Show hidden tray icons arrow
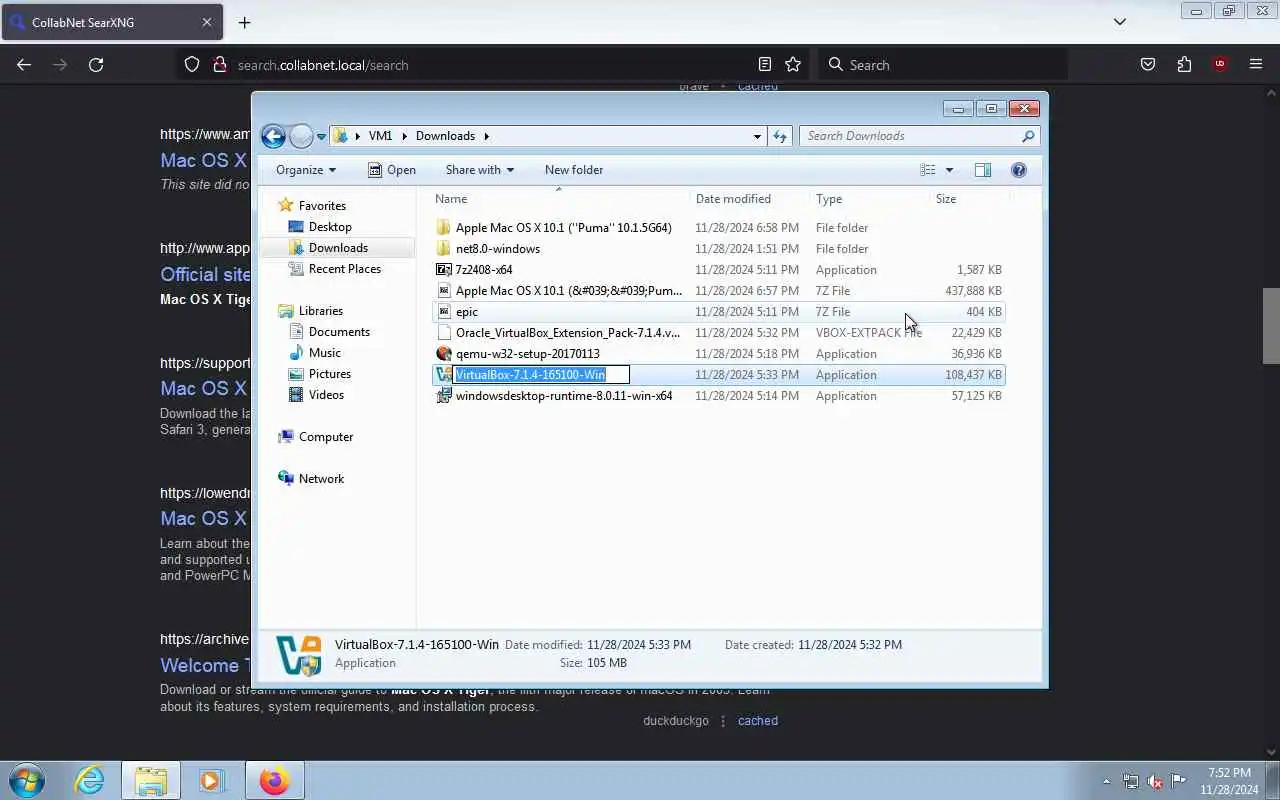This screenshot has width=1280, height=800. click(x=1106, y=781)
